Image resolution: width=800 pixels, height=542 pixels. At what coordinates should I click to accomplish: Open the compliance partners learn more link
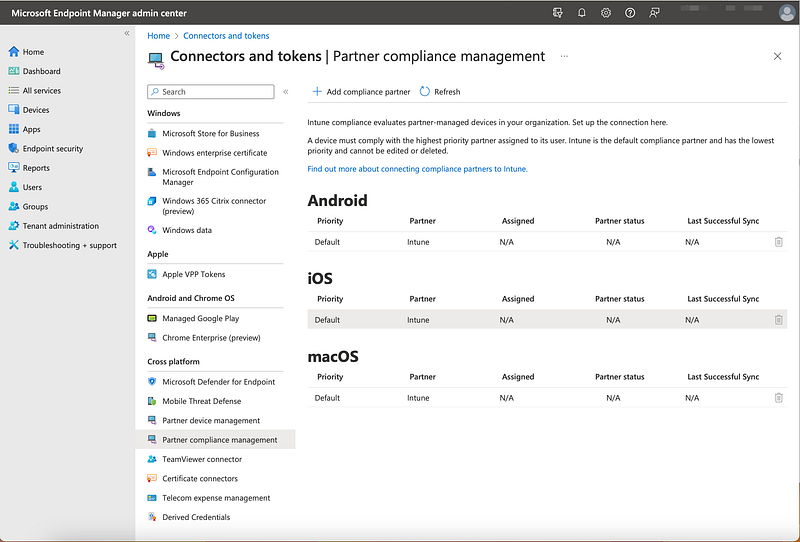(x=417, y=169)
